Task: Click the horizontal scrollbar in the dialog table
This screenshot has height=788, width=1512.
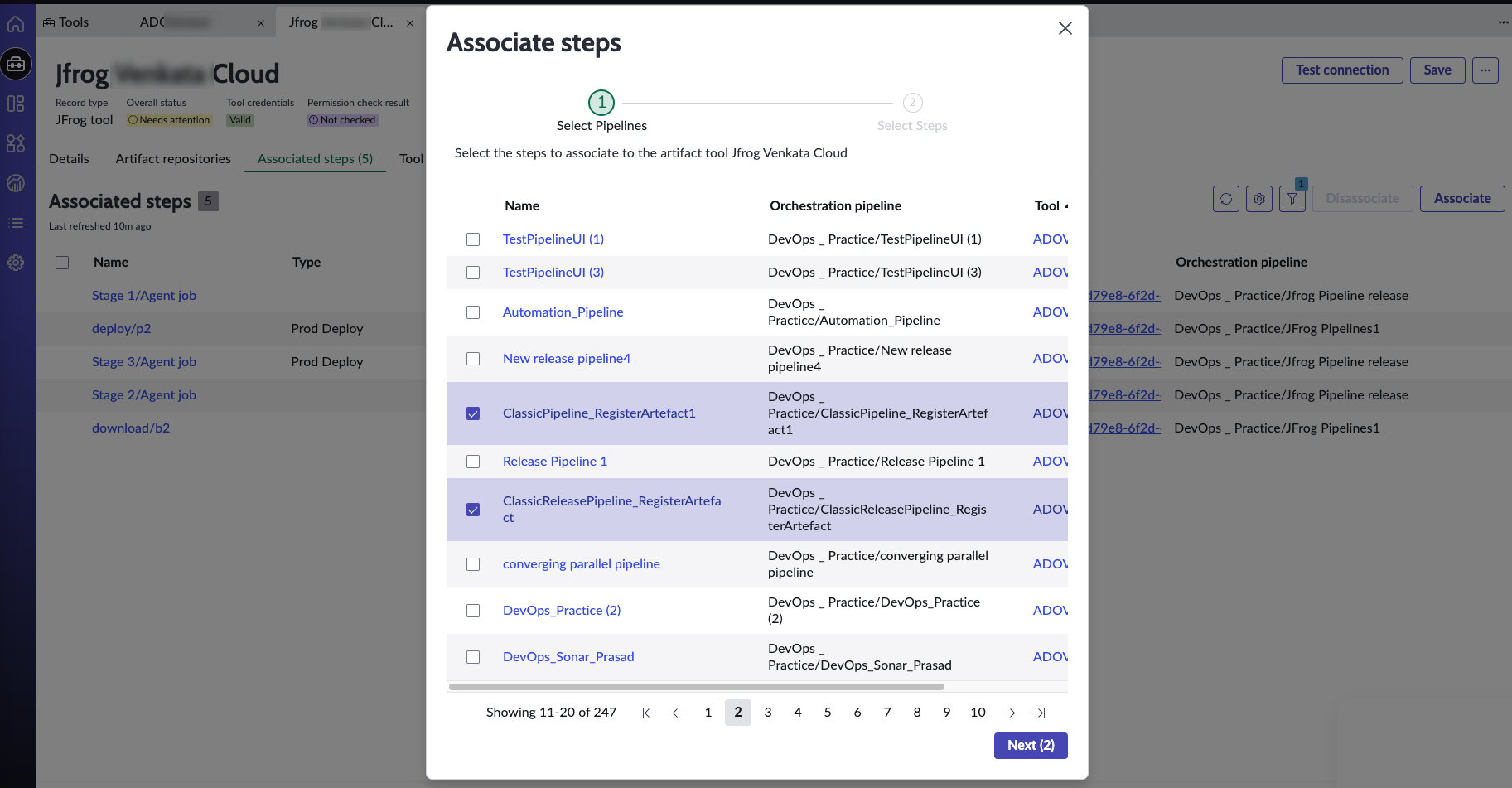Action: (696, 687)
